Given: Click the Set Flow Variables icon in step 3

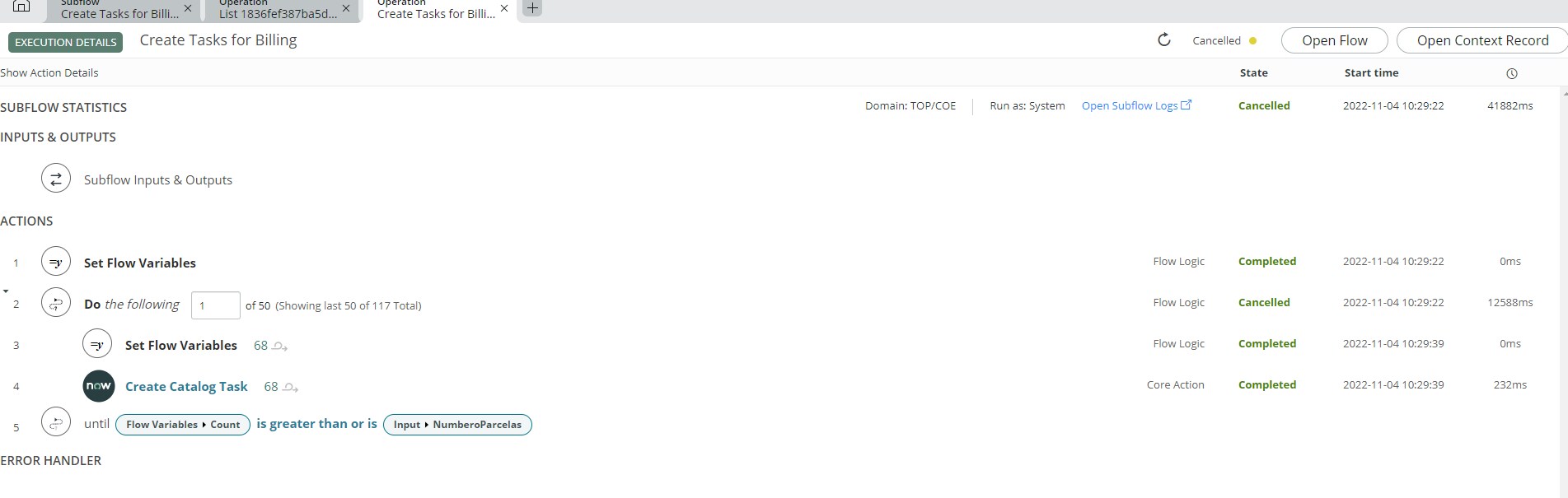Looking at the screenshot, I should (x=97, y=345).
